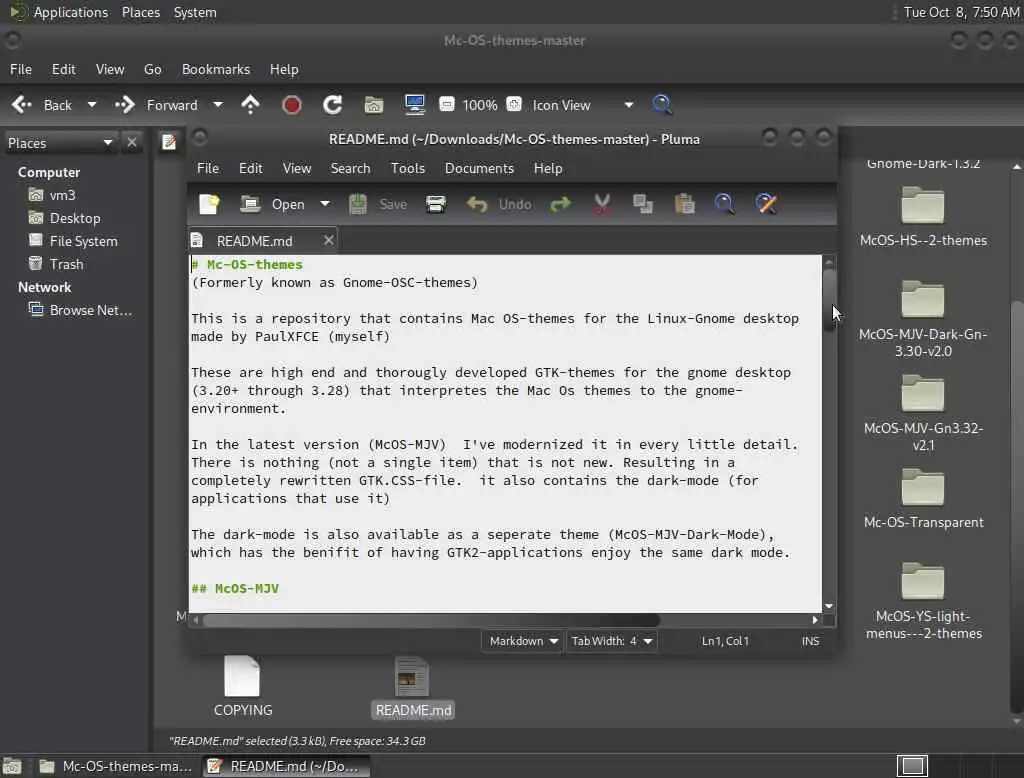
Task: Click the show desktop icon in bottom panel
Action: (12, 766)
